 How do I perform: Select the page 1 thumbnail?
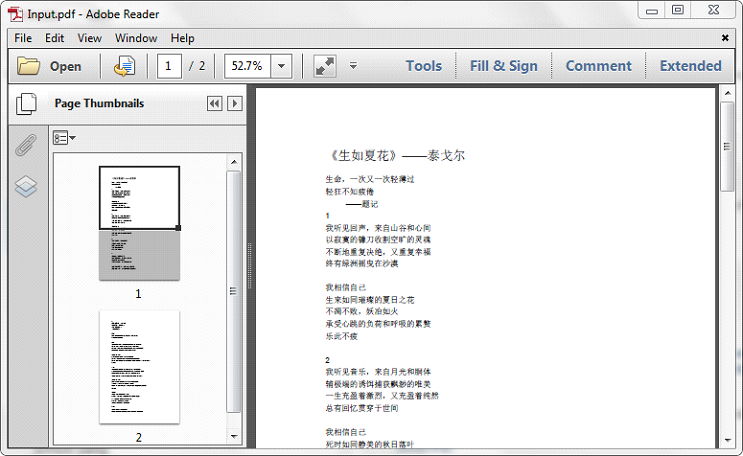(139, 223)
